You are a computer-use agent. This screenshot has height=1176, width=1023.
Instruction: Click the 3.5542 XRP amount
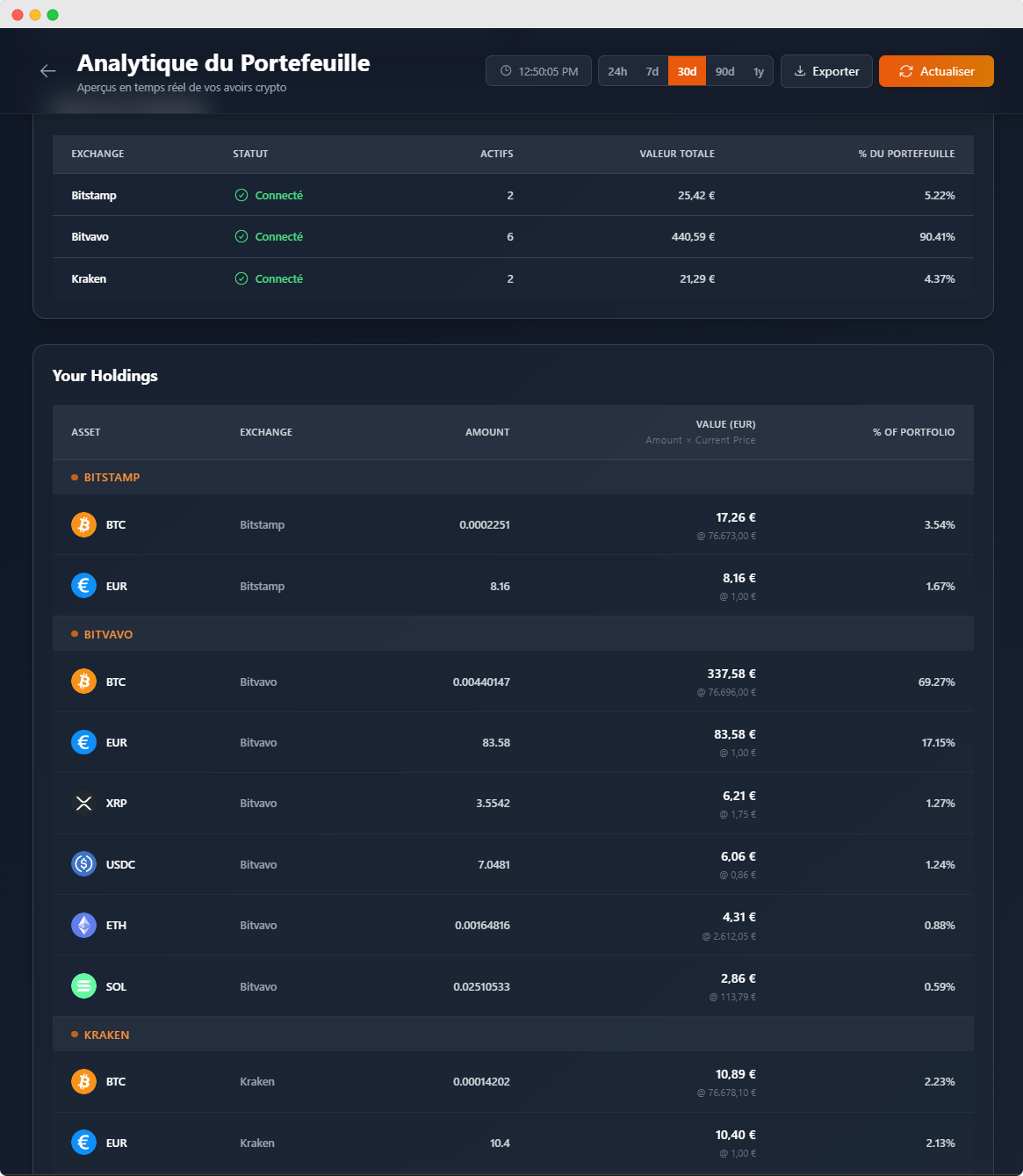[x=493, y=803]
